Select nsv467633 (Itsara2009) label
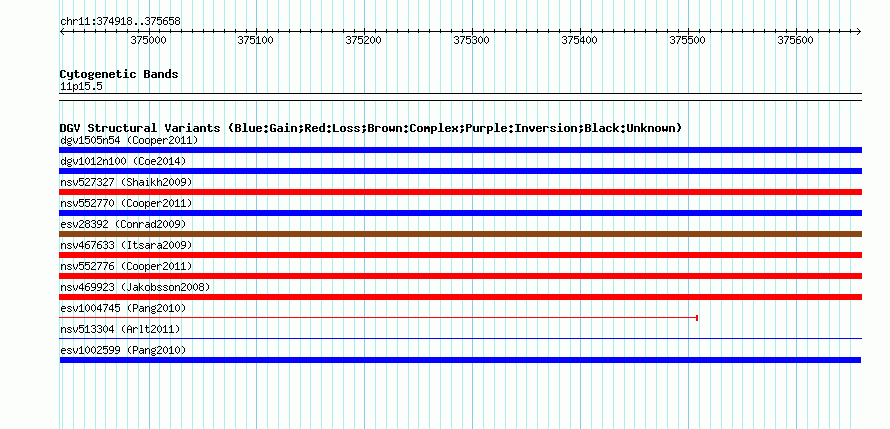This screenshot has width=890, height=429. (x=126, y=245)
